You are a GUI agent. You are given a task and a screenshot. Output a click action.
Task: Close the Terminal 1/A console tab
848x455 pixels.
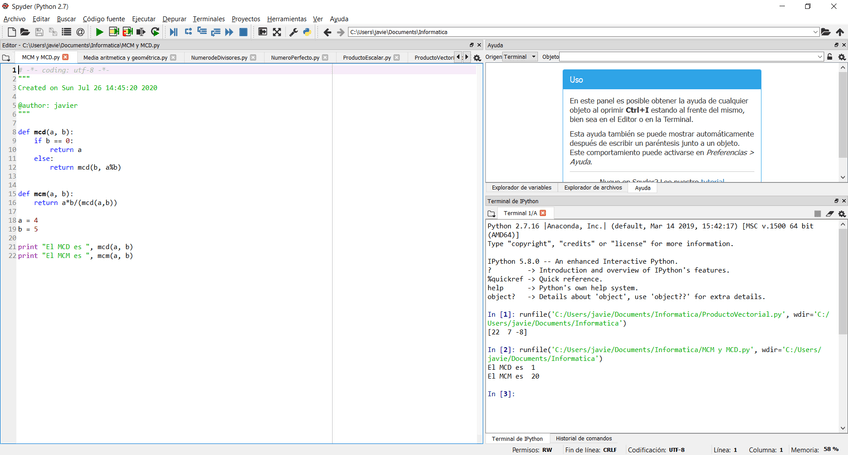pyautogui.click(x=543, y=214)
